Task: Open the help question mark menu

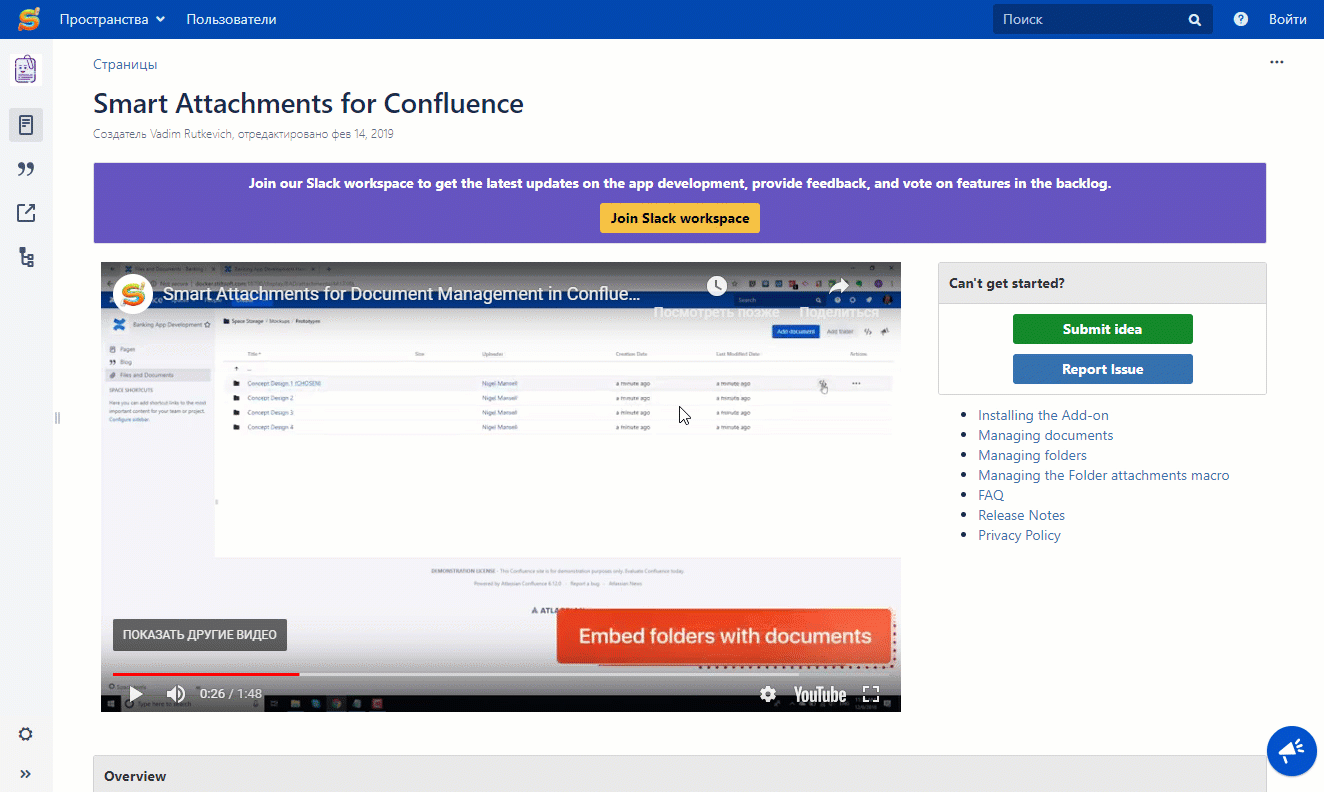Action: click(1241, 19)
